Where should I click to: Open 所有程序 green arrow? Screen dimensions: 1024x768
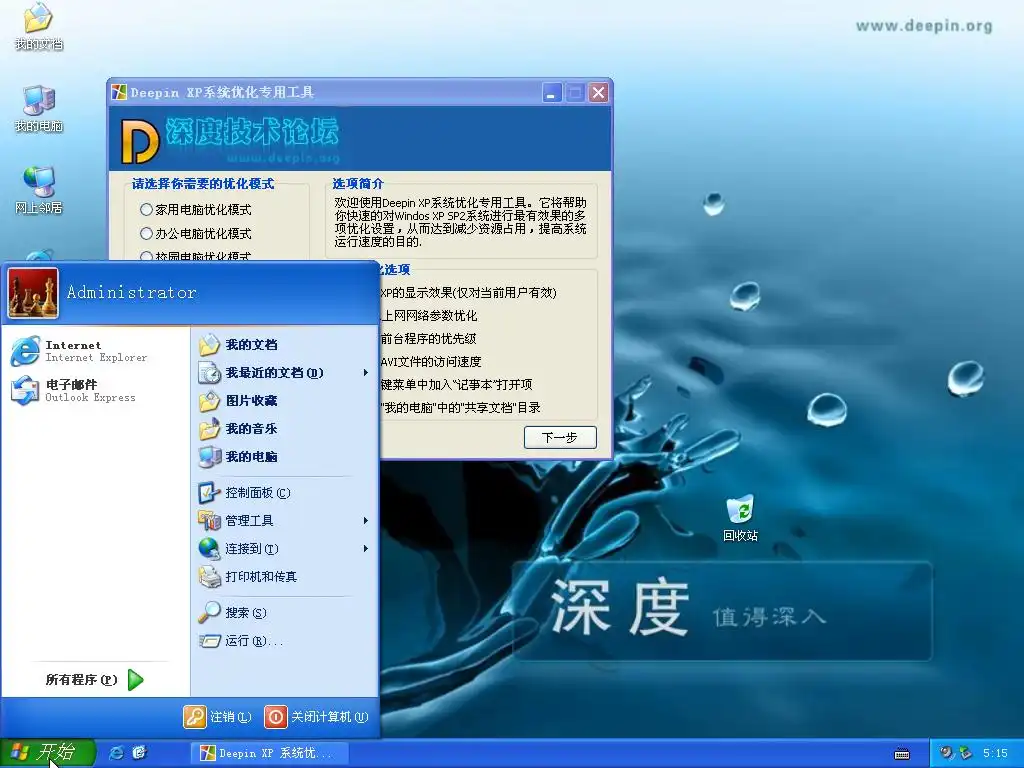[135, 680]
